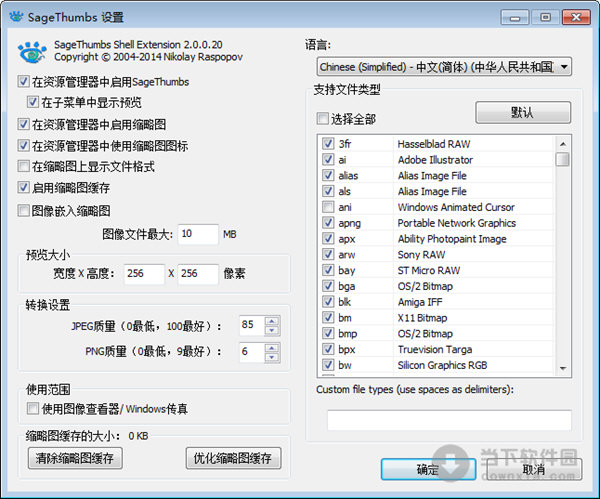Uncheck the ai file type

click(328, 159)
